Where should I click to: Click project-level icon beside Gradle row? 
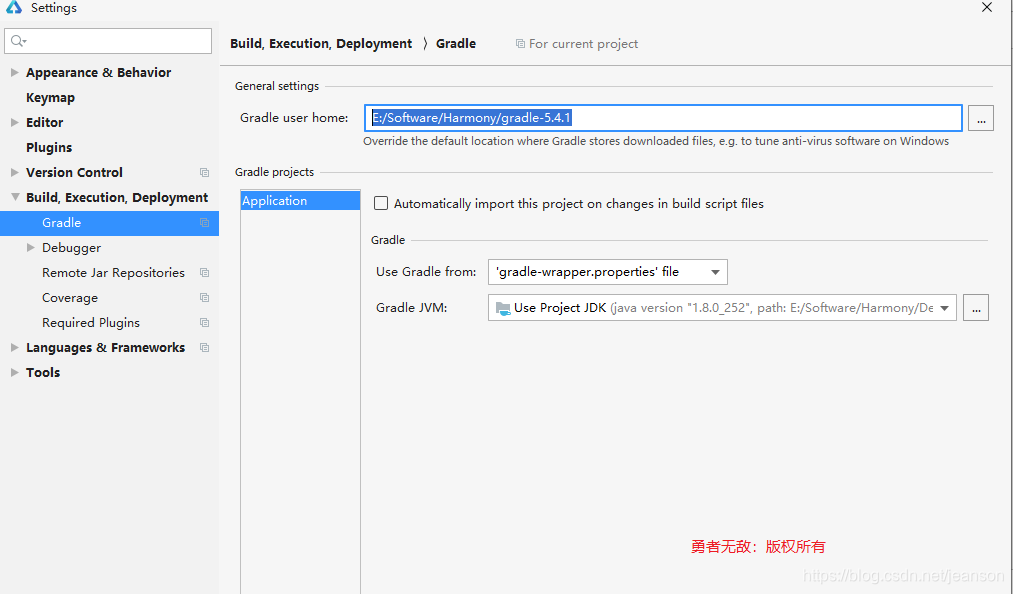(x=204, y=222)
